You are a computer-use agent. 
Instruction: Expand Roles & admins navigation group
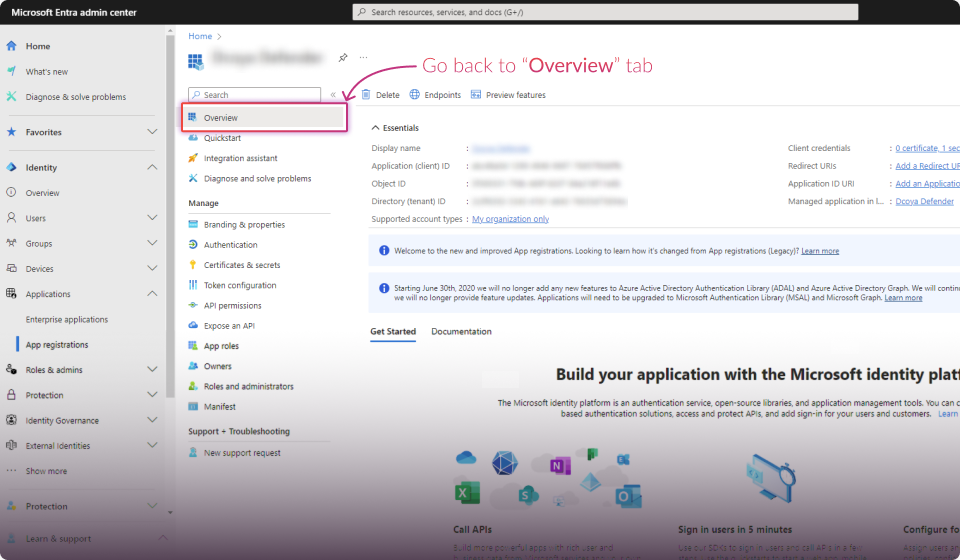click(x=152, y=370)
